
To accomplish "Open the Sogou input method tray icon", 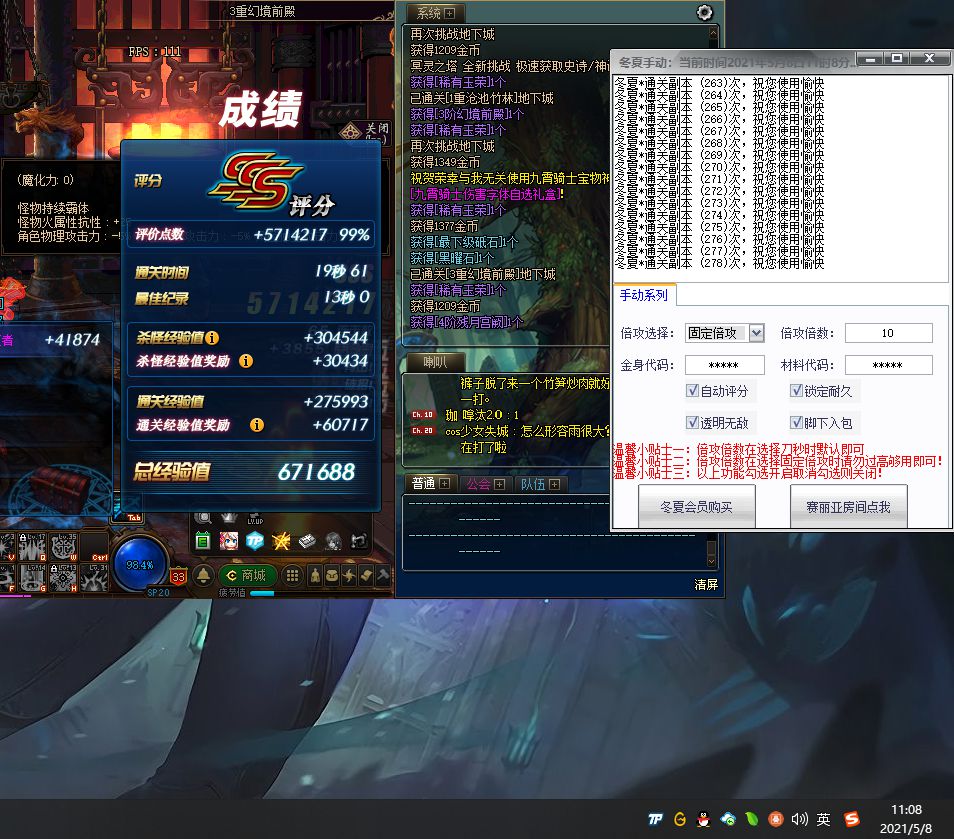I will tap(852, 819).
